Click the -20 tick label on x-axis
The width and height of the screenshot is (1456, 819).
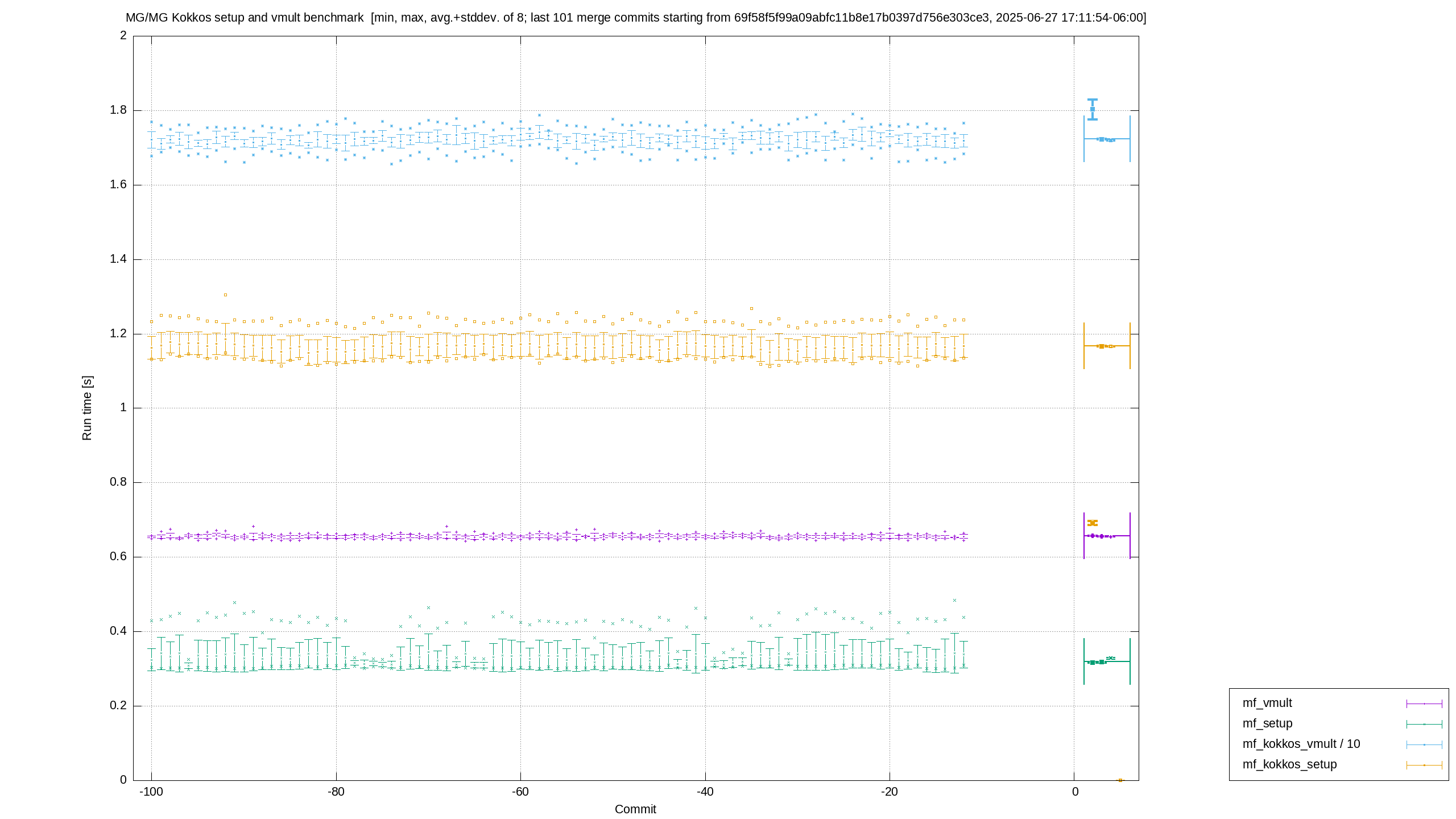[x=890, y=792]
